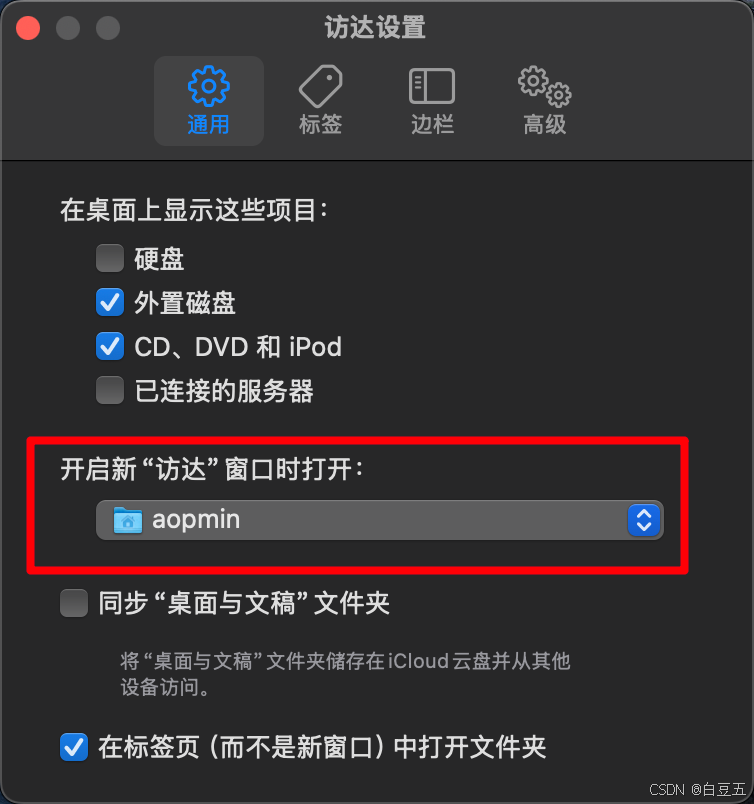The width and height of the screenshot is (754, 804).
Task: Enable 同步"桌面与文稿"文件夹 checkbox
Action: [74, 603]
